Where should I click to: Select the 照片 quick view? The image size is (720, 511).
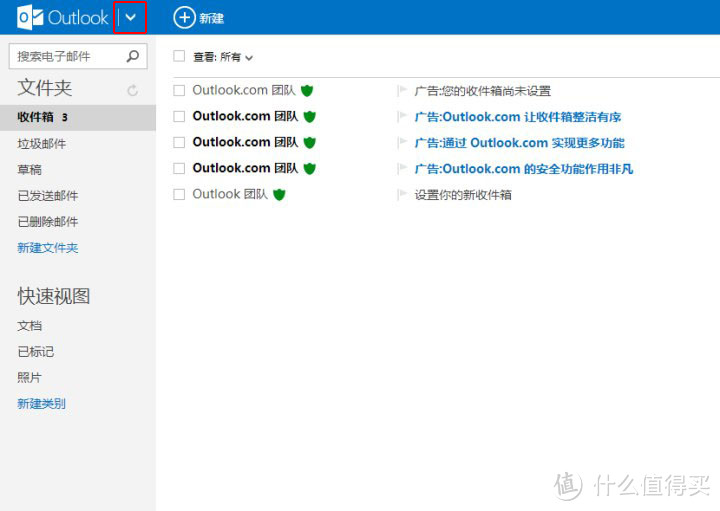coord(29,378)
